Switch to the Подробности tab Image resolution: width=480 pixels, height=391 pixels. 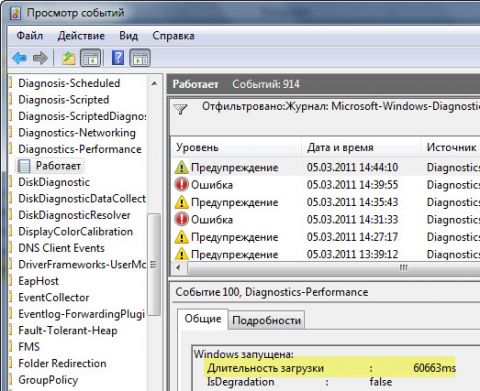pos(266,320)
